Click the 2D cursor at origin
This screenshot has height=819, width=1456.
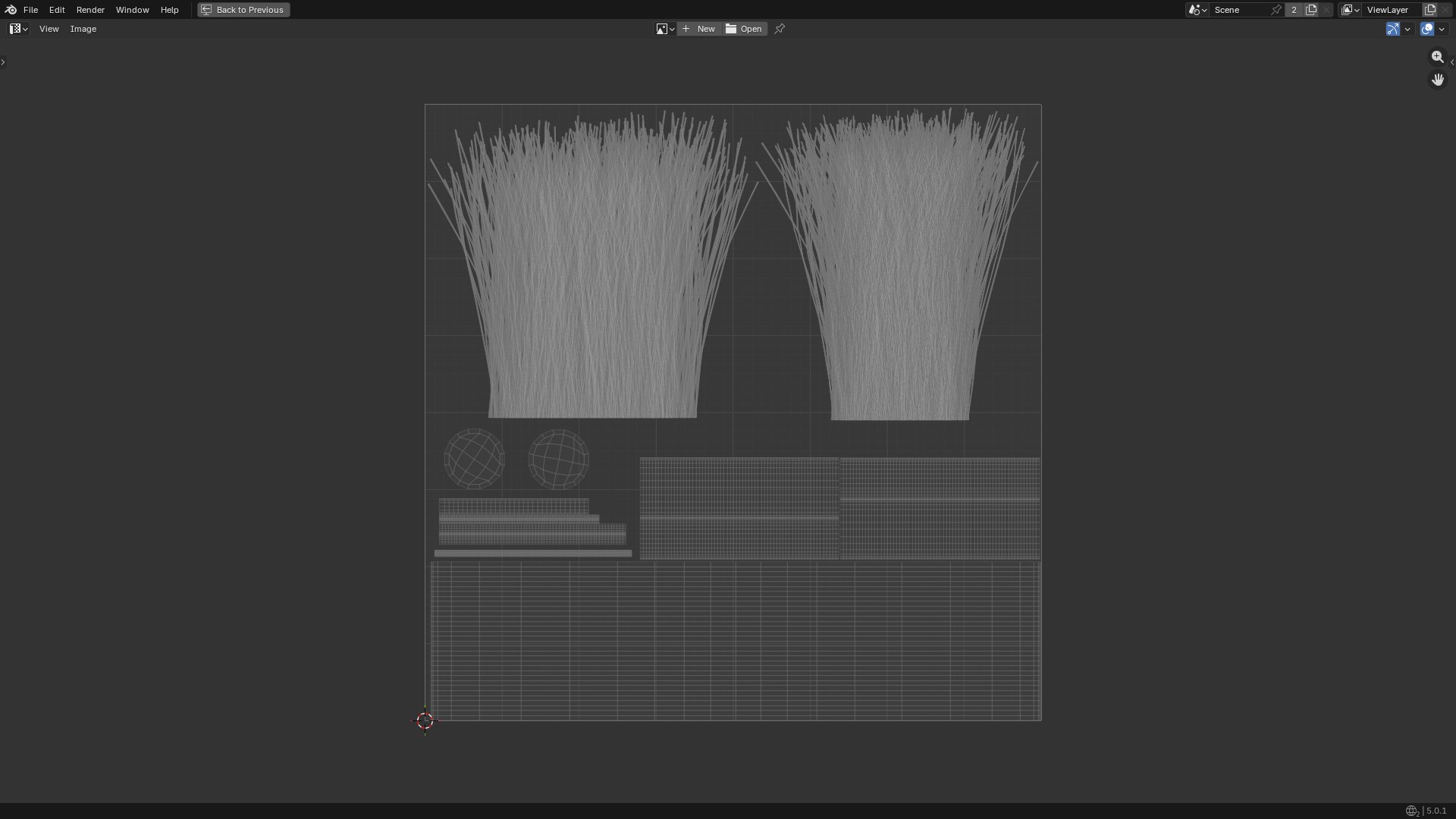(x=425, y=720)
